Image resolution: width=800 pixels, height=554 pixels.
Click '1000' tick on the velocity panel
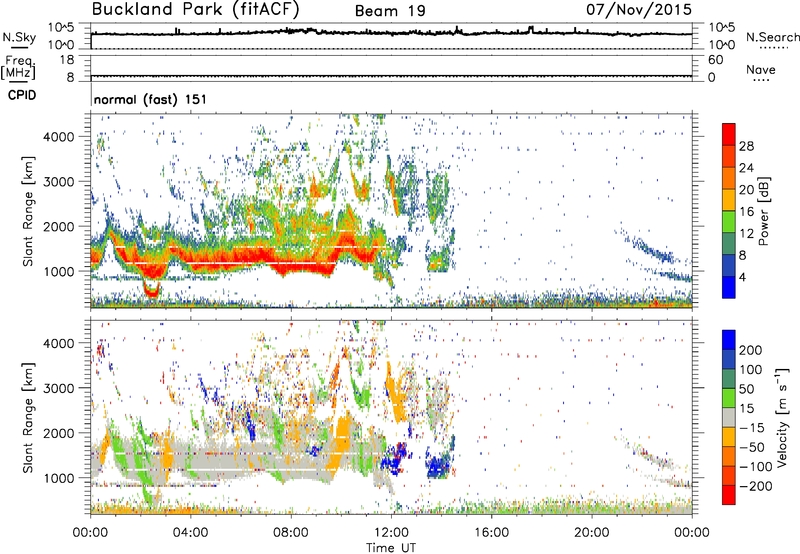tap(59, 478)
